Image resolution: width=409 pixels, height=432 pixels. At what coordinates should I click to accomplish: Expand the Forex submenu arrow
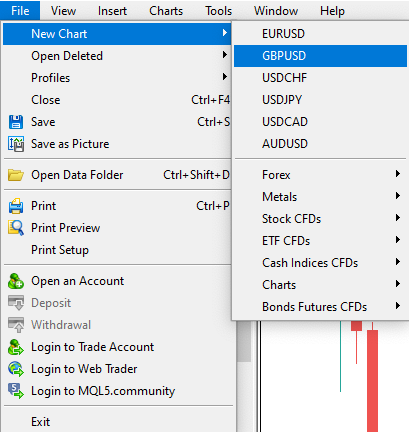397,174
